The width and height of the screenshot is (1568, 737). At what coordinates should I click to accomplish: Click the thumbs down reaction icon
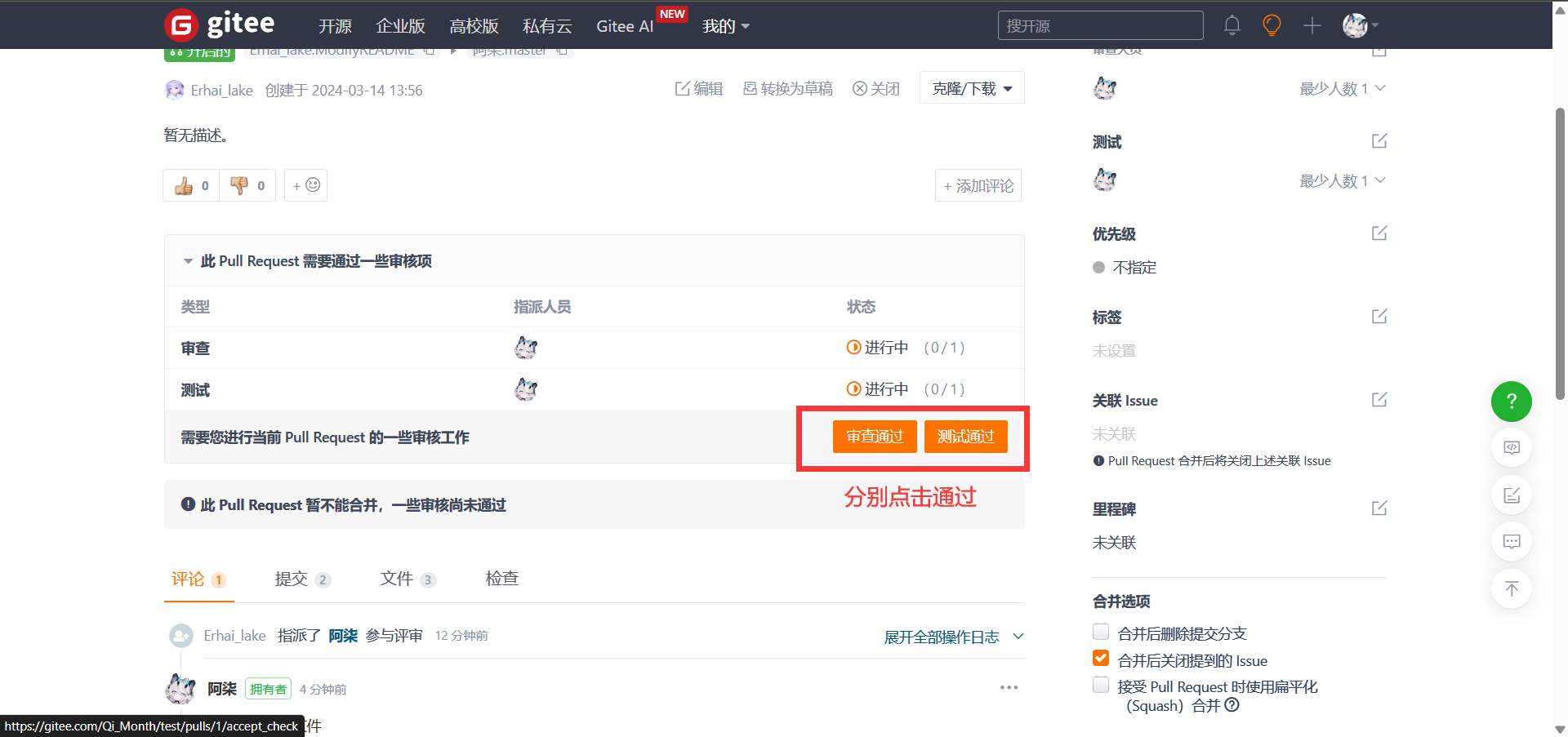coord(239,186)
